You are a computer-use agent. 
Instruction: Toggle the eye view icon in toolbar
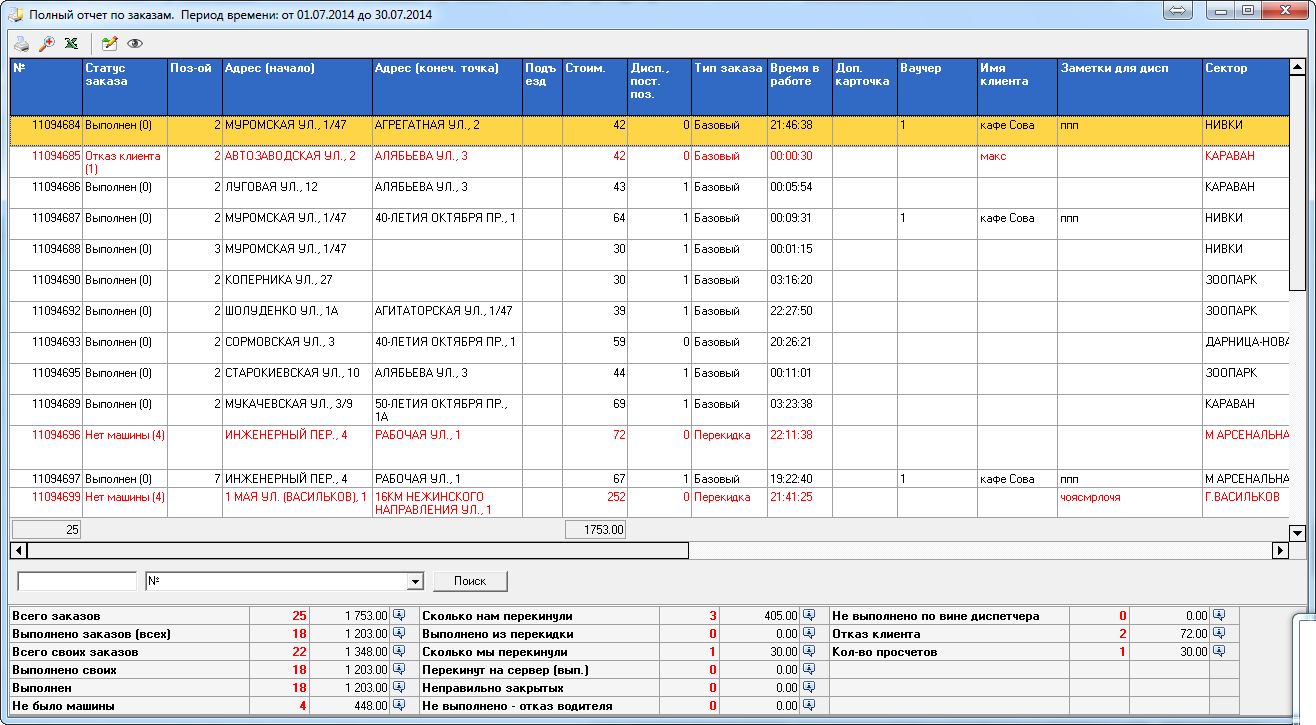pyautogui.click(x=135, y=43)
